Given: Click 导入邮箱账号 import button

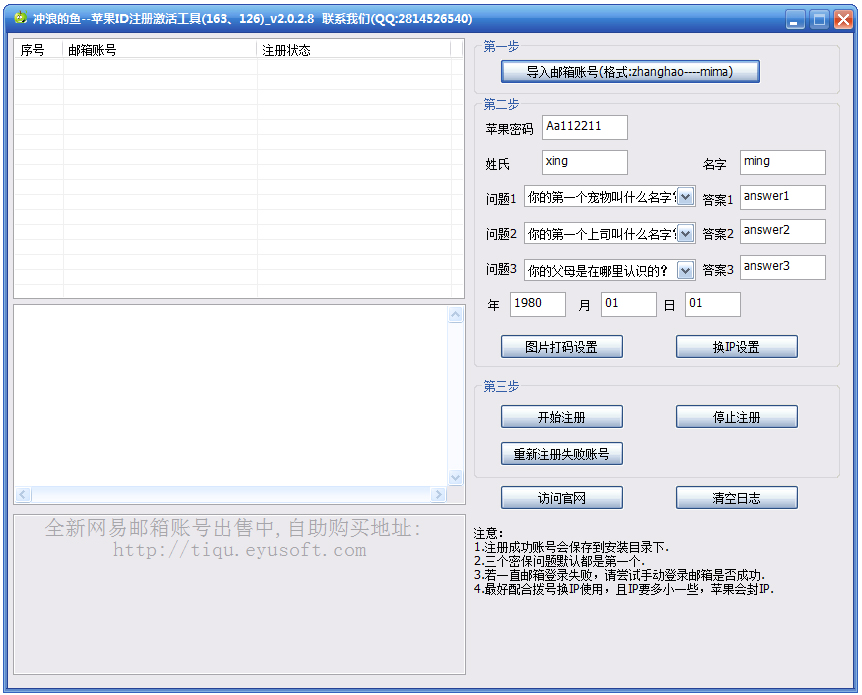Looking at the screenshot, I should click(630, 72).
